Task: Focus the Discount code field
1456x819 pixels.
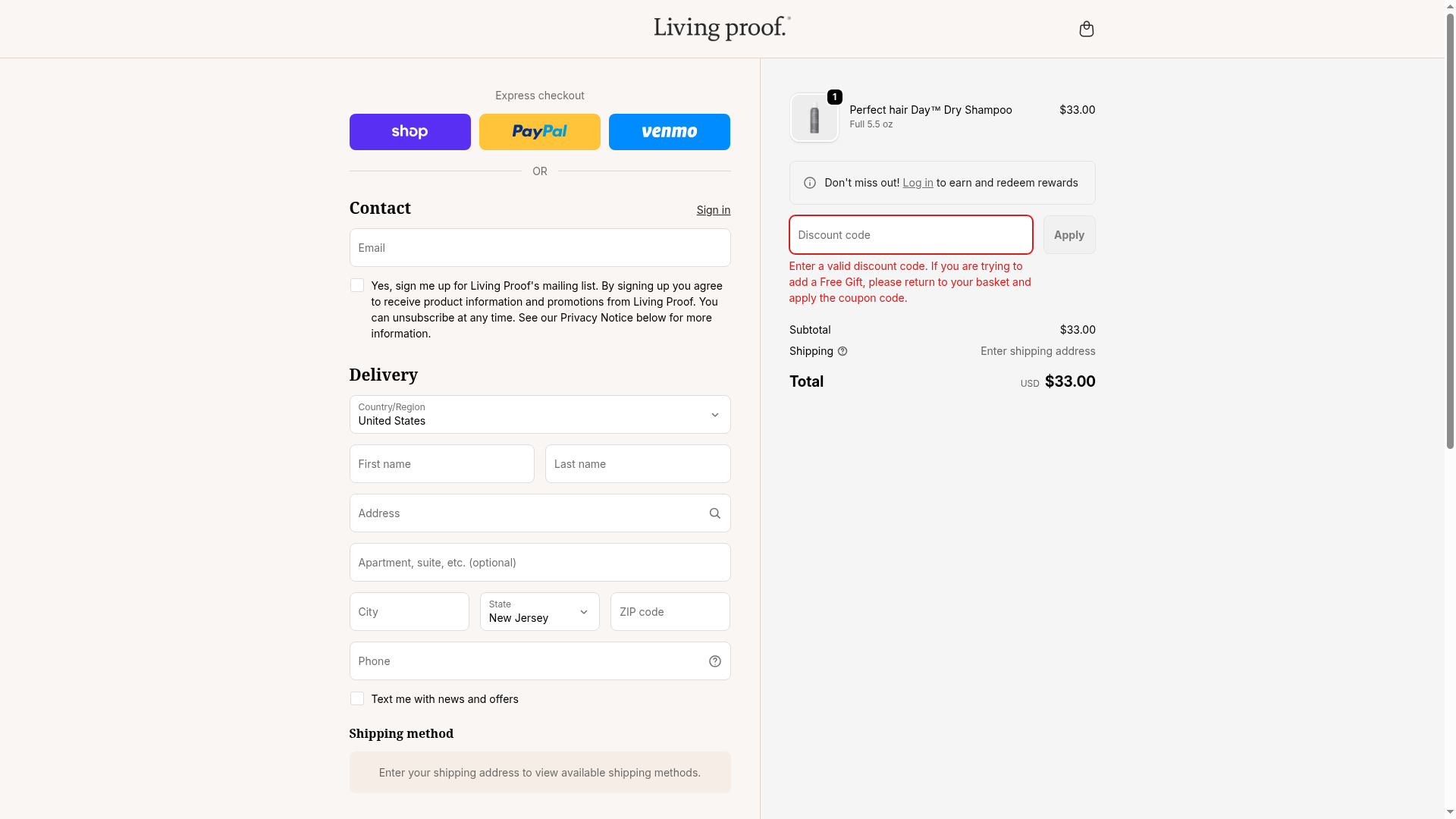Action: click(910, 235)
